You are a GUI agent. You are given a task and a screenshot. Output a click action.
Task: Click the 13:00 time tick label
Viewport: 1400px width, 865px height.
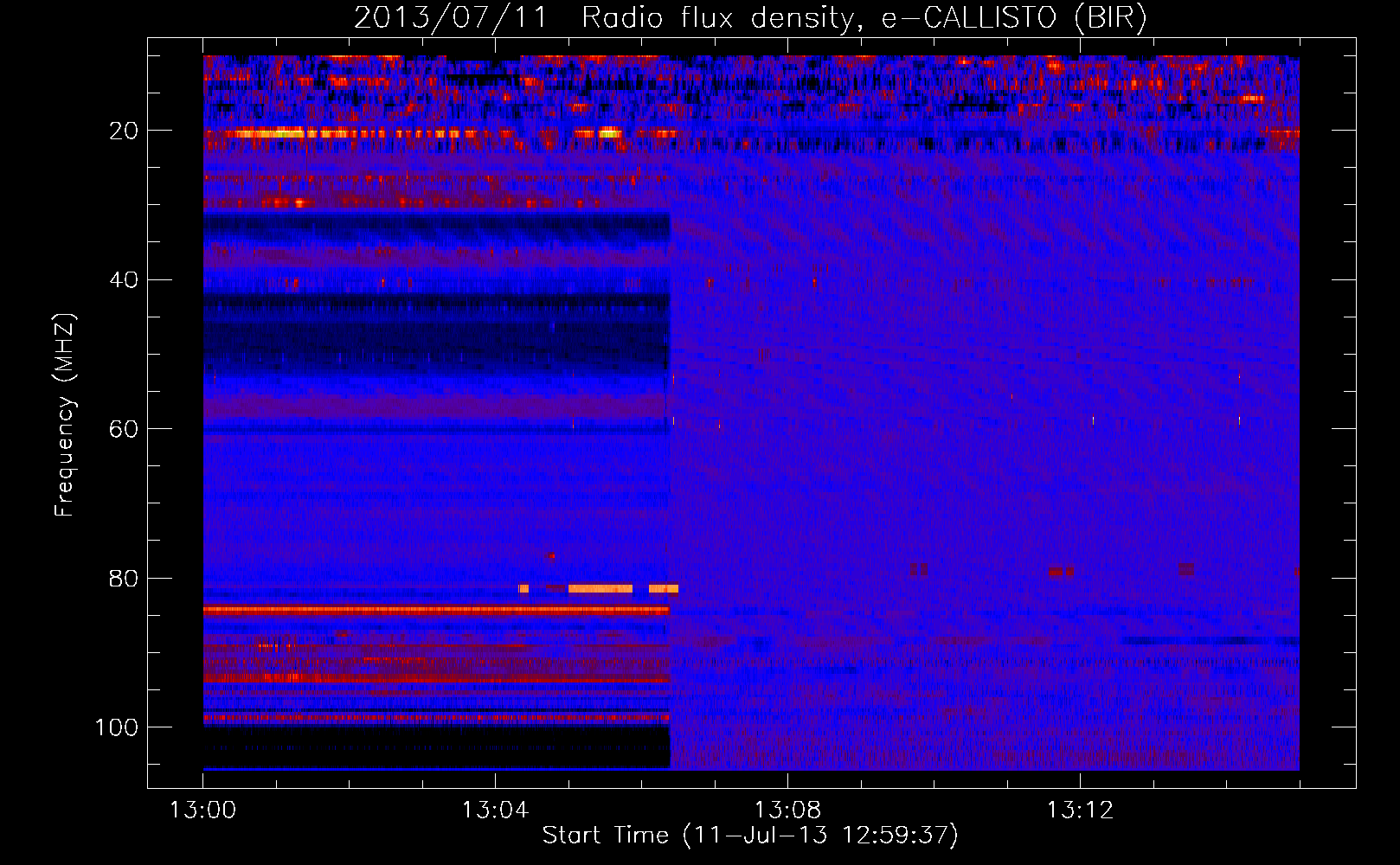[202, 811]
